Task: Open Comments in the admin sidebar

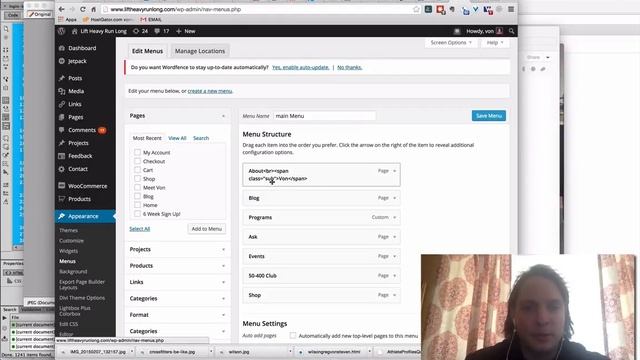Action: [82, 130]
